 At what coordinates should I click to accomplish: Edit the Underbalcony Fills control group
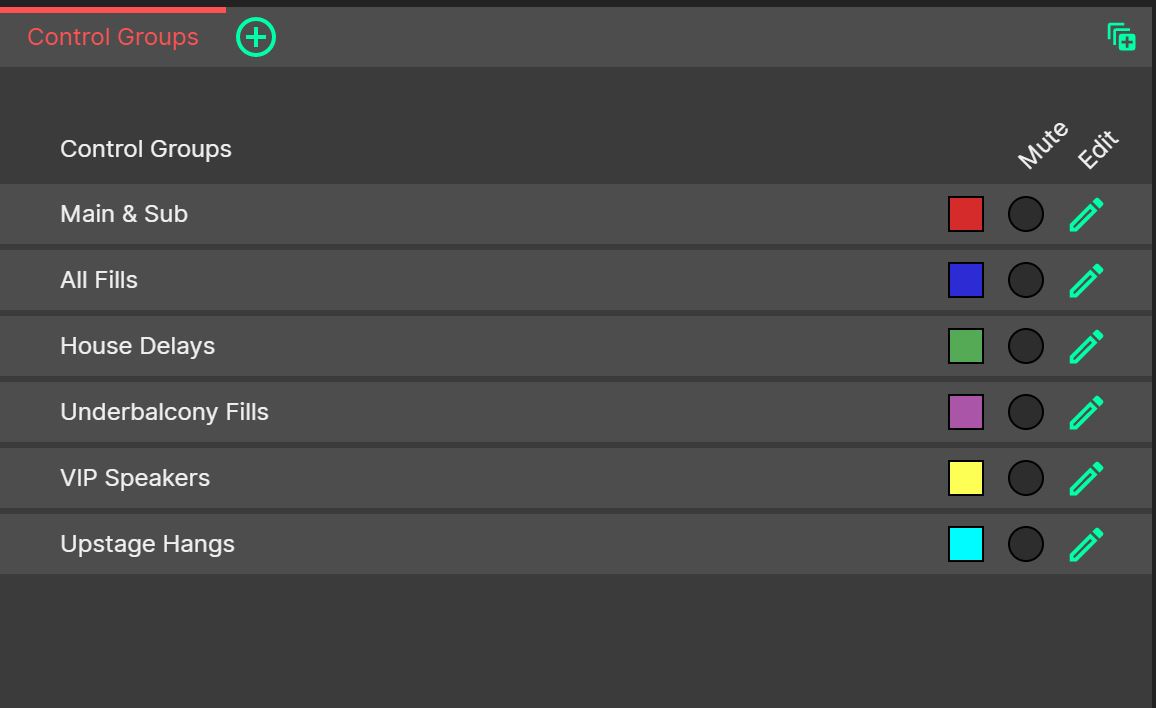[1085, 412]
